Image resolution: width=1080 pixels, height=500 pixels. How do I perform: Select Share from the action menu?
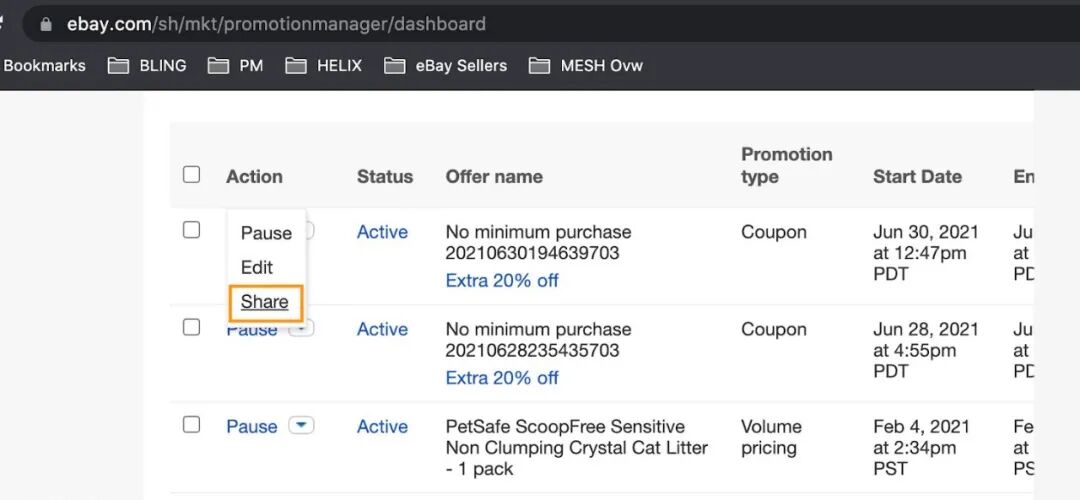265,302
